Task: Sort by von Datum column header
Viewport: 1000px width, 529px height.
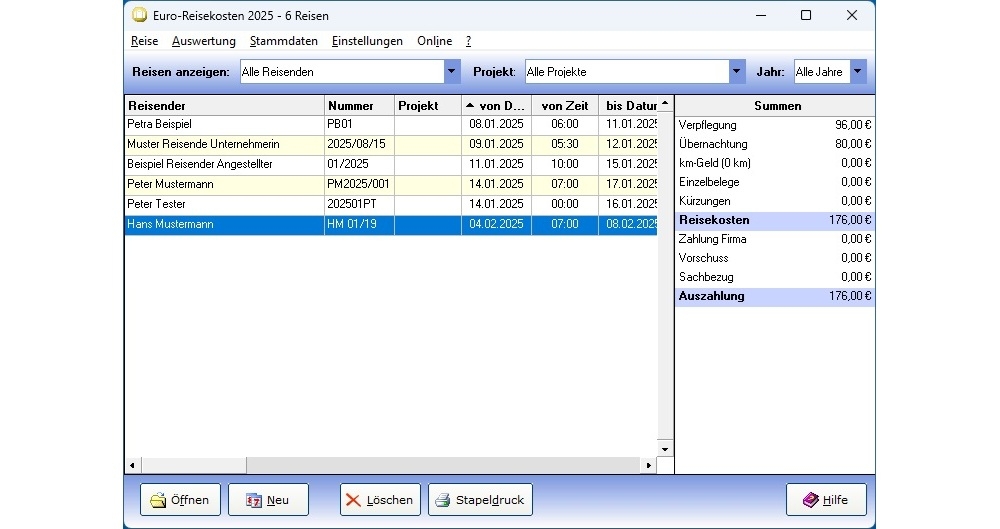Action: click(496, 106)
